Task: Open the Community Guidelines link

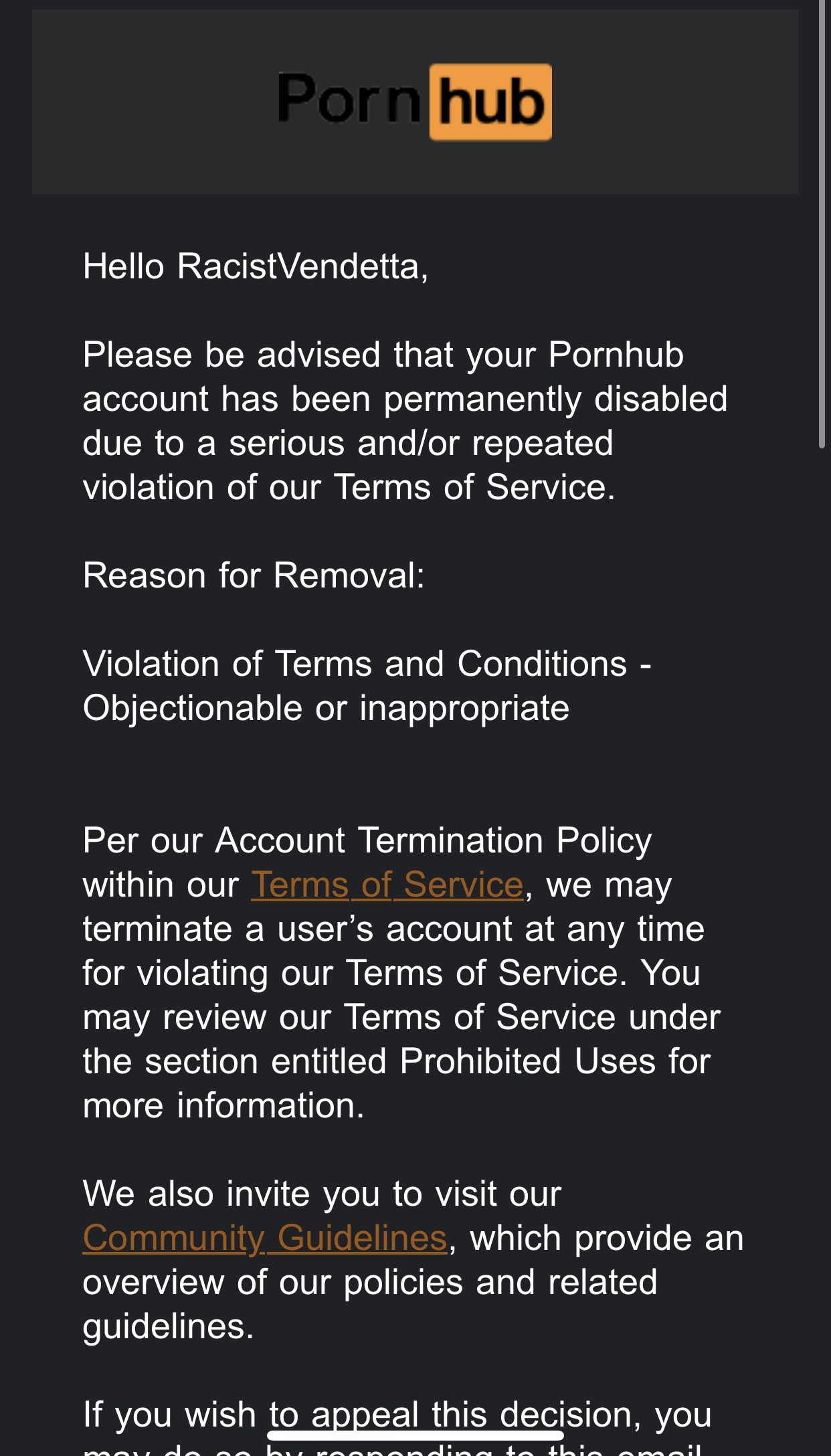Action: coord(265,1238)
